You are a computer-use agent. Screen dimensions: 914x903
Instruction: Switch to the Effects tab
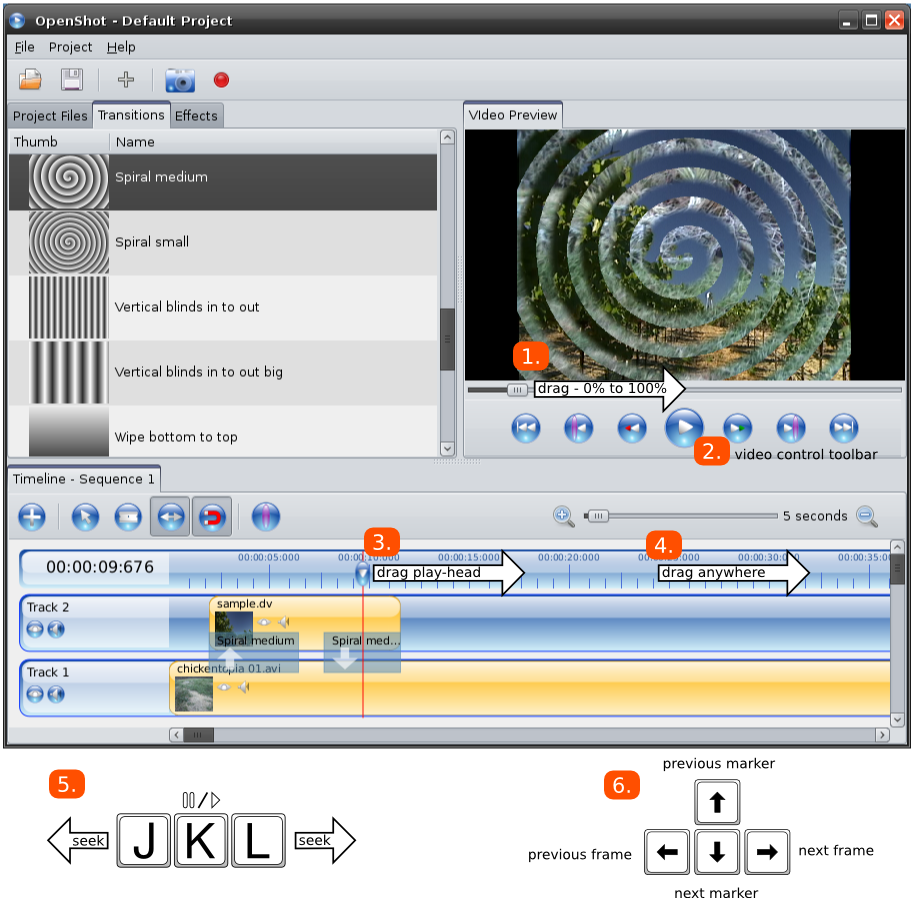tap(196, 116)
